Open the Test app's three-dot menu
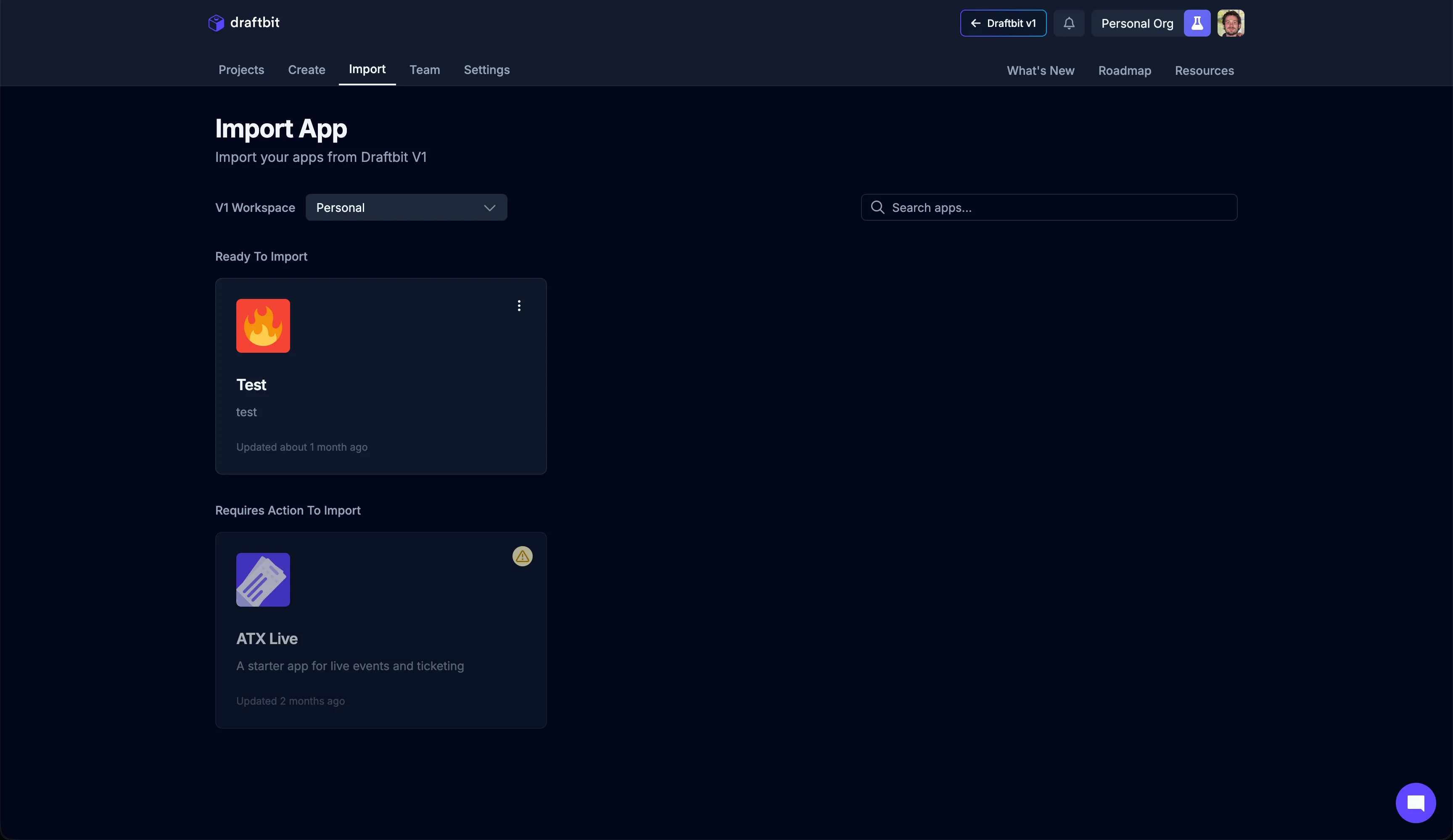The width and height of the screenshot is (1453, 840). (519, 306)
